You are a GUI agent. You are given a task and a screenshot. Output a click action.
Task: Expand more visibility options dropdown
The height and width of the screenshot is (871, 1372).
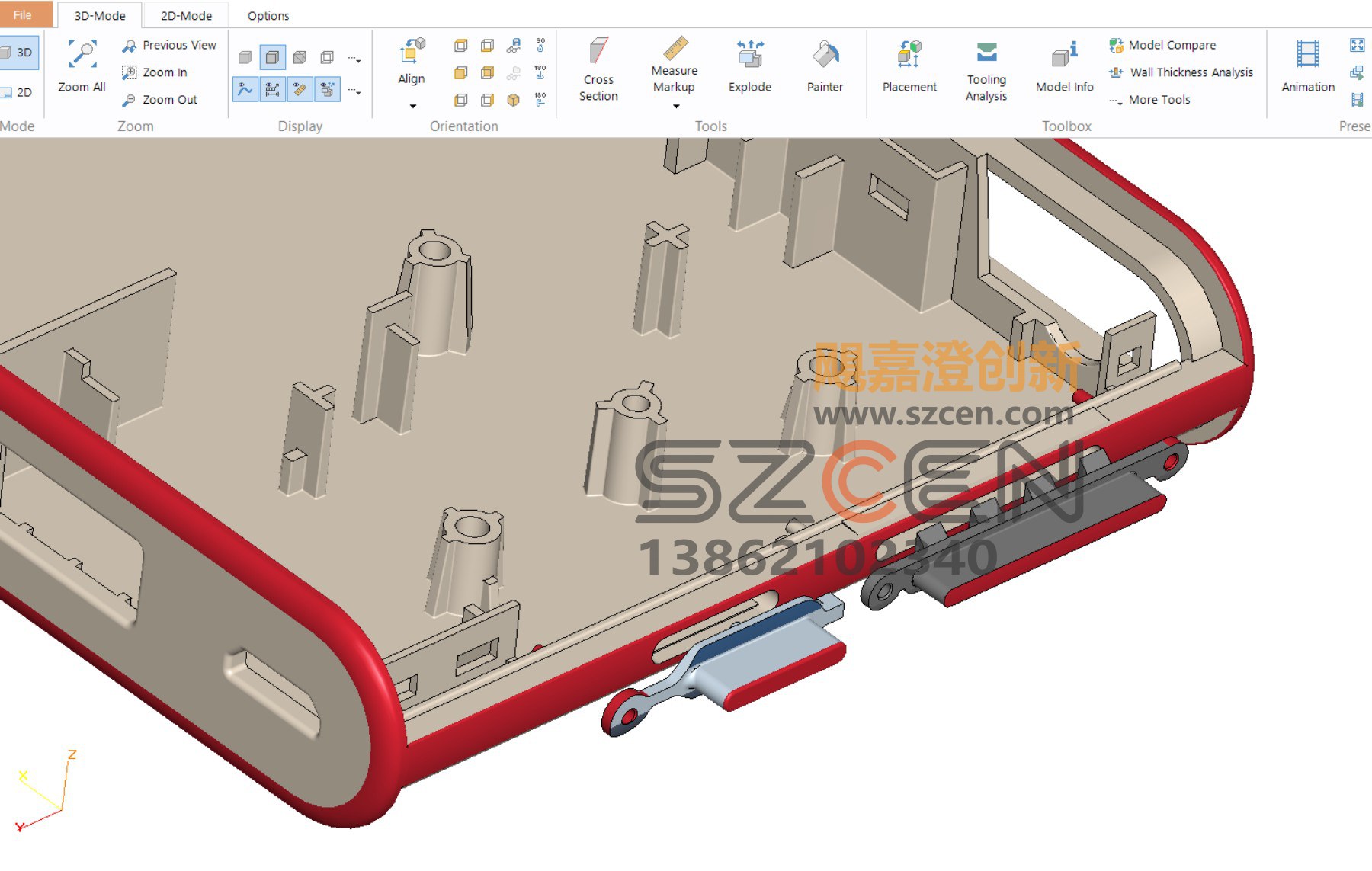(354, 91)
